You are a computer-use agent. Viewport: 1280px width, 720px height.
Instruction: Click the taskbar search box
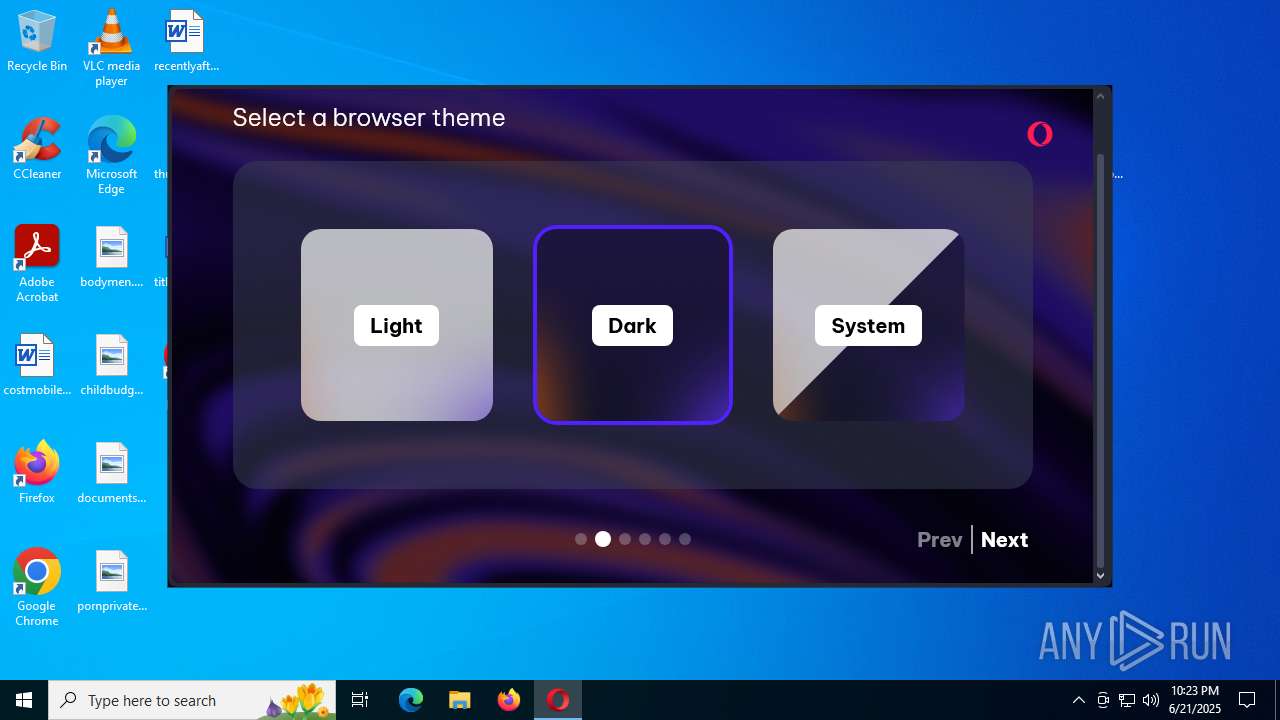point(194,700)
